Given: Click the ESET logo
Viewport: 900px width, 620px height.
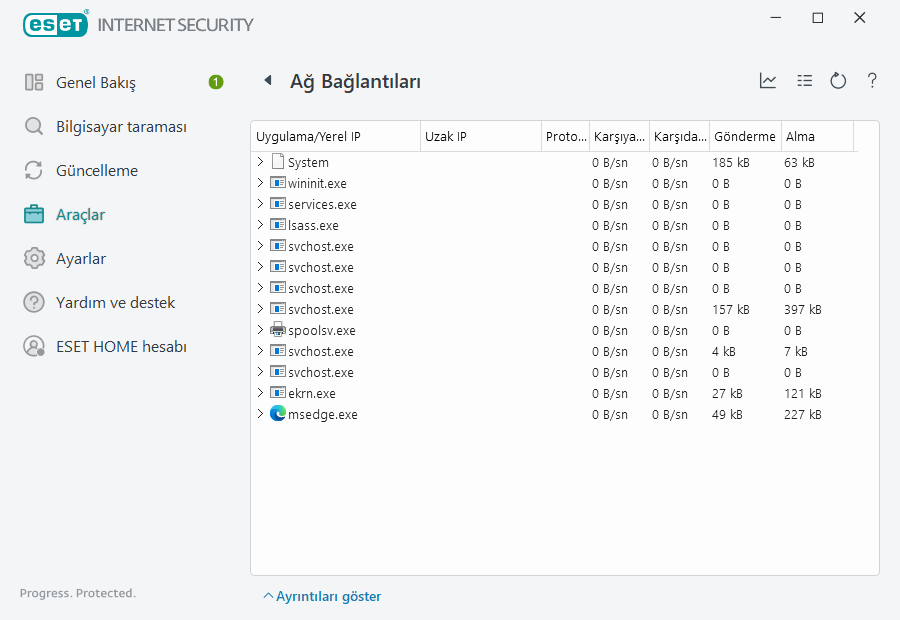Looking at the screenshot, I should (x=55, y=24).
